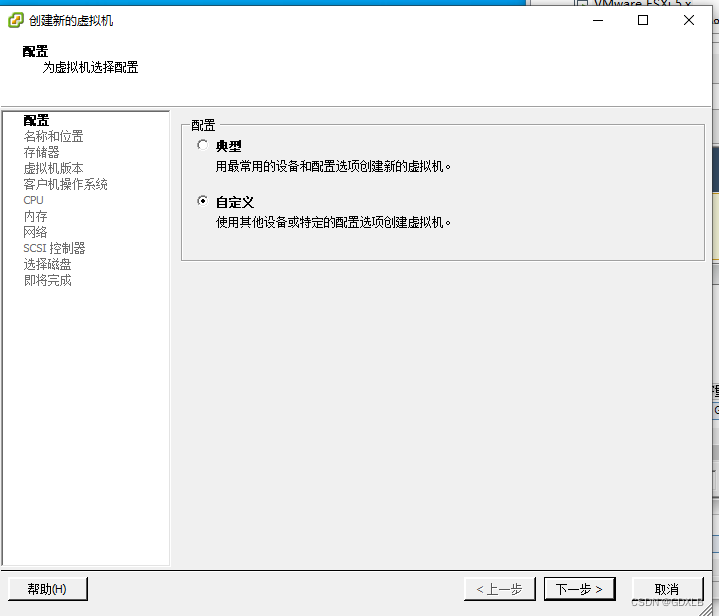Open help with 帮助(H) button
The width and height of the screenshot is (719, 616).
[48, 589]
